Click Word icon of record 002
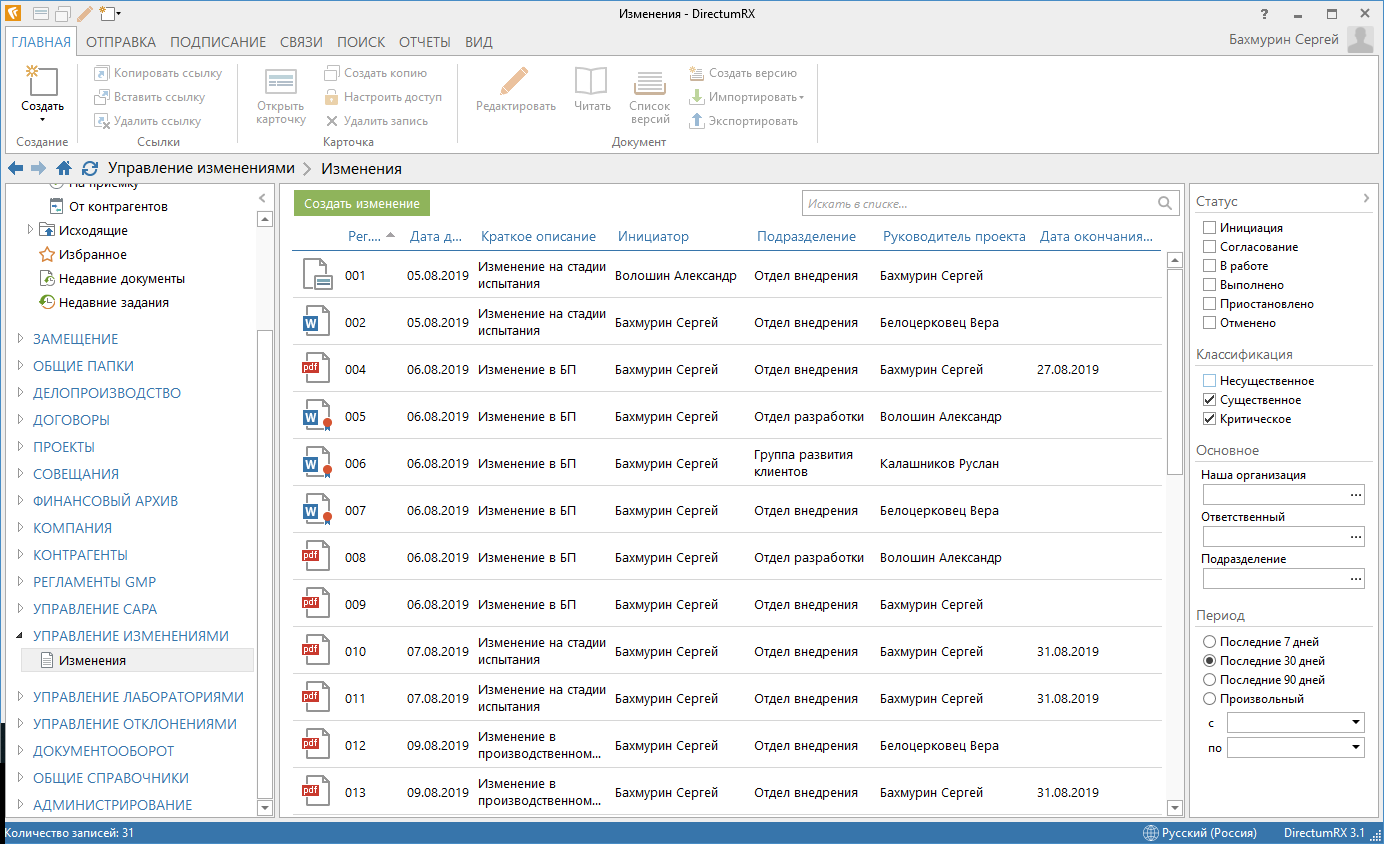Image resolution: width=1384 pixels, height=844 pixels. 316,322
